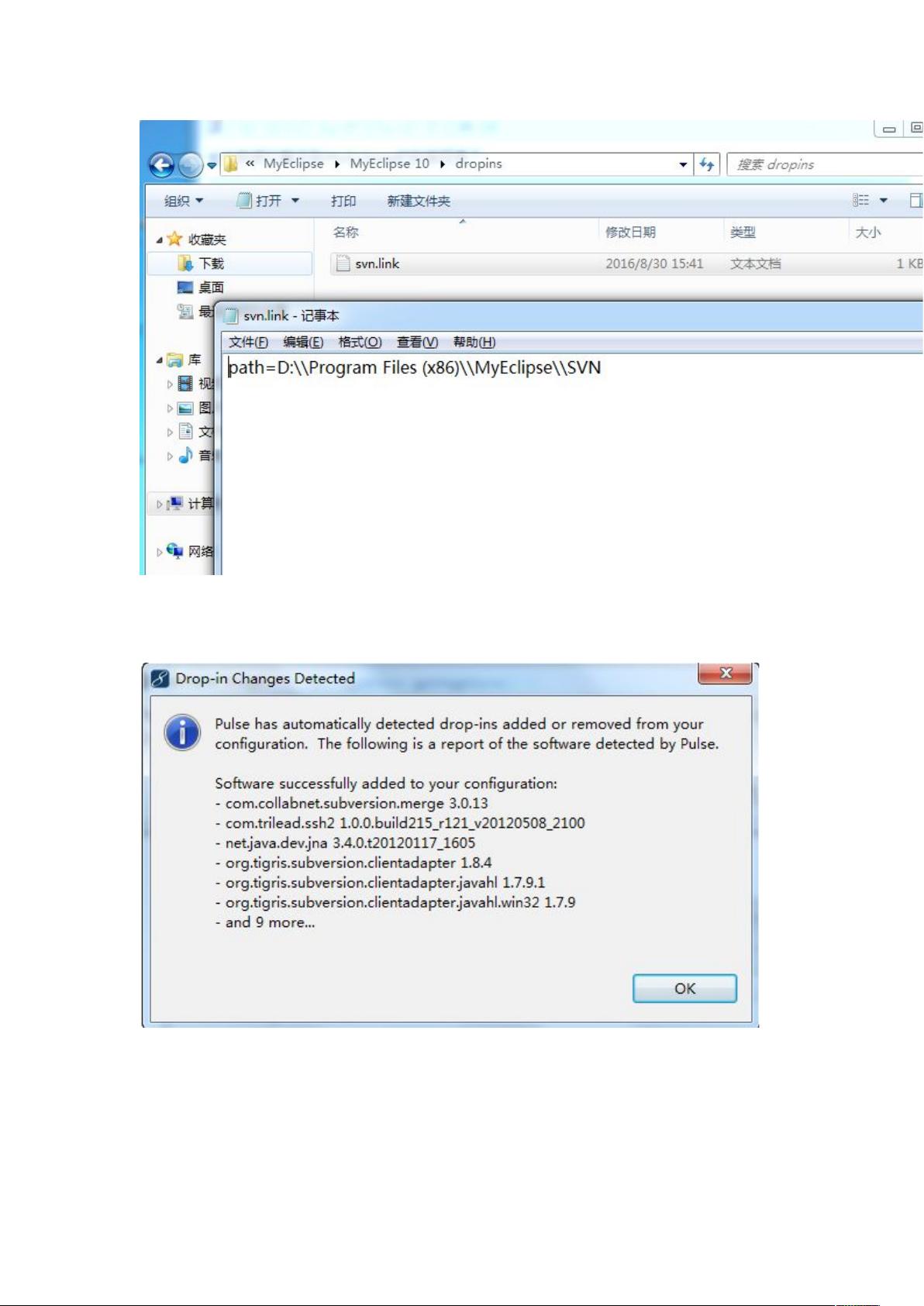Click the refresh button beside address bar
This screenshot has width=924, height=1306.
(x=707, y=164)
